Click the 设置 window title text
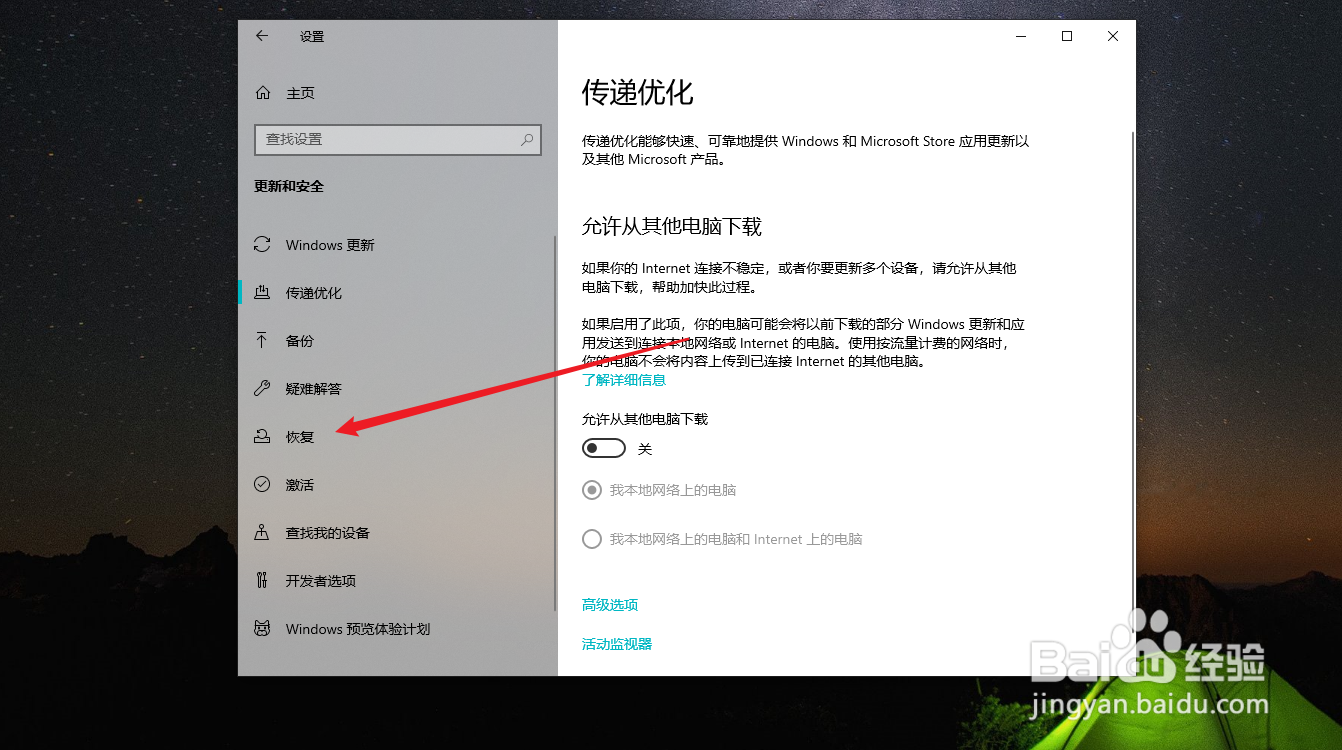 click(x=312, y=36)
